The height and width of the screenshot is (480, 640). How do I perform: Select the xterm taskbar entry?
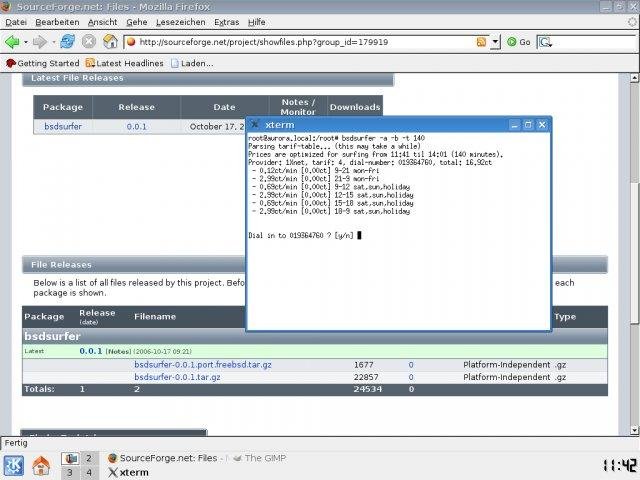(x=129, y=472)
